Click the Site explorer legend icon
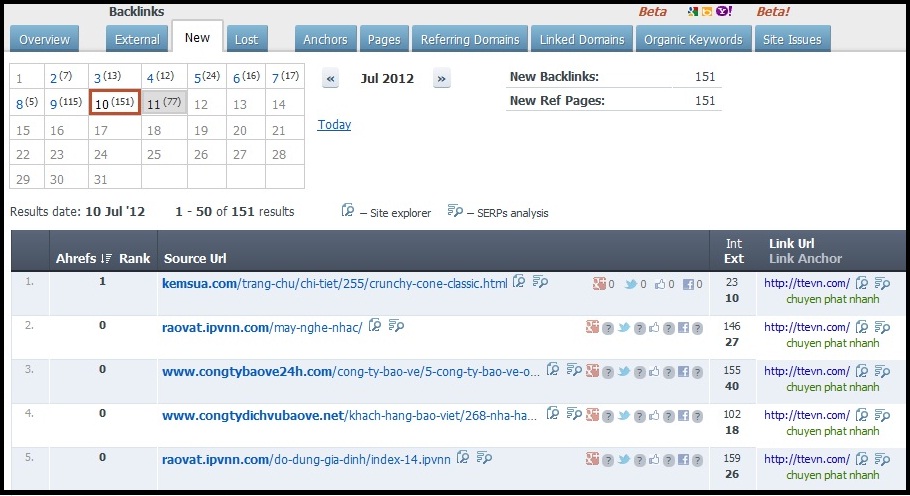The image size is (910, 496). click(x=348, y=210)
